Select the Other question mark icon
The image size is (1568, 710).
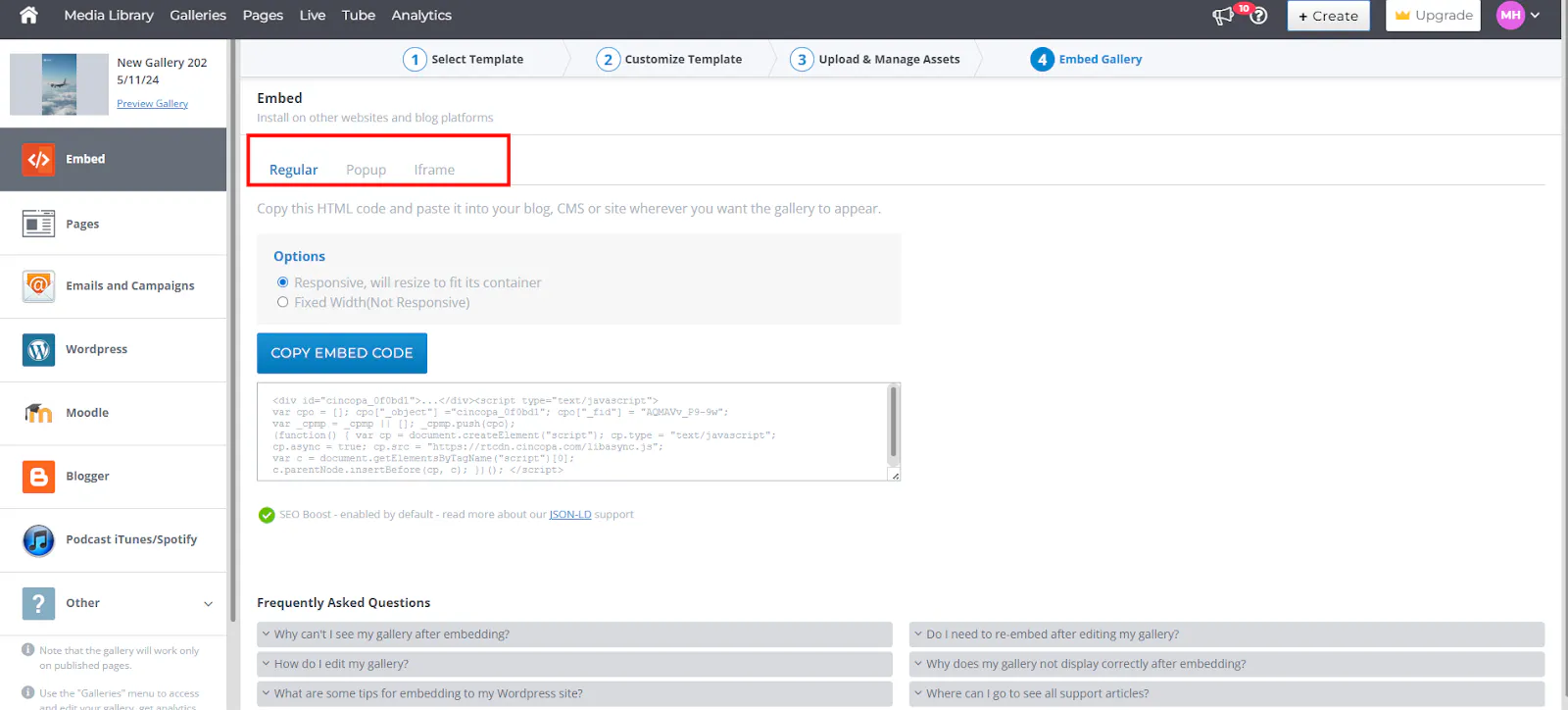tap(38, 603)
